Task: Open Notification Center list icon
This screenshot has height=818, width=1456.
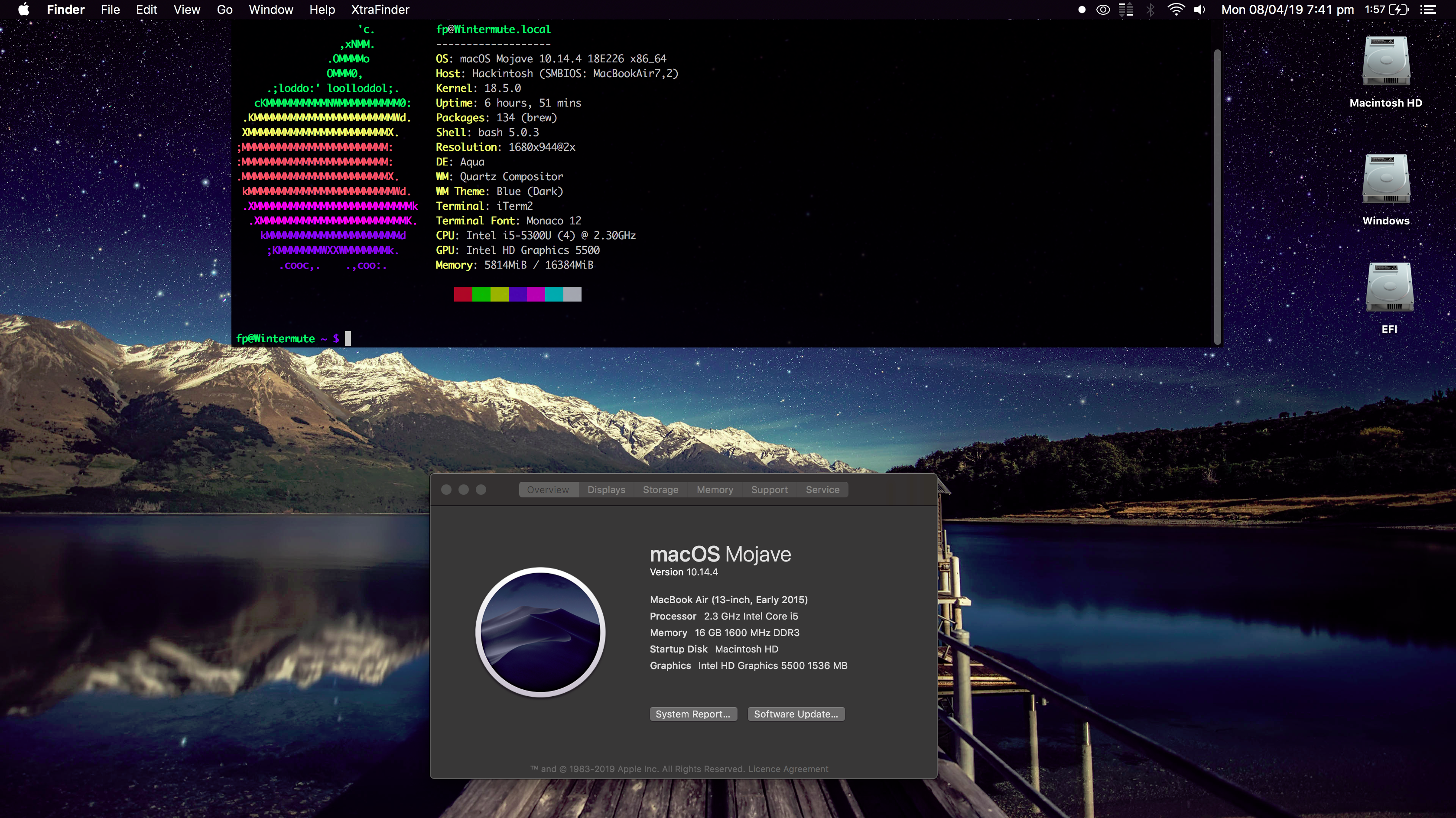Action: coord(1428,10)
